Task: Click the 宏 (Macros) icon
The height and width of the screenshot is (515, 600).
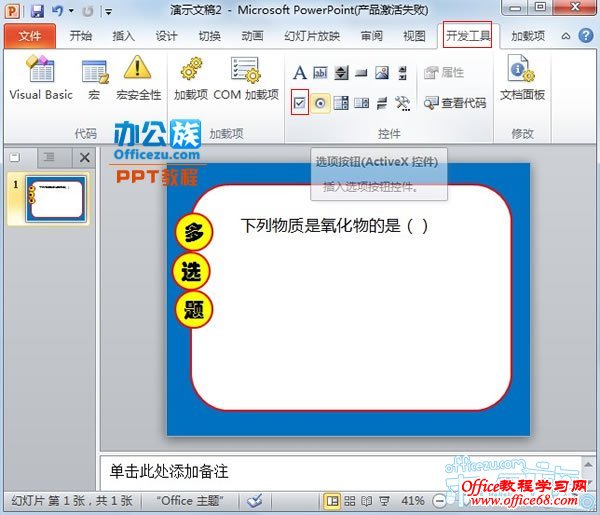Action: [x=94, y=78]
